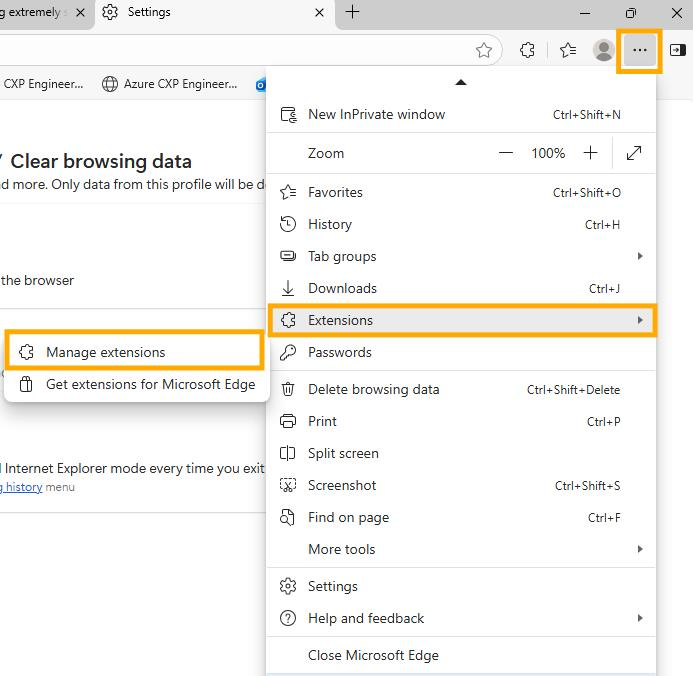Toggle the sidebar icon at toolbar right

[x=677, y=50]
